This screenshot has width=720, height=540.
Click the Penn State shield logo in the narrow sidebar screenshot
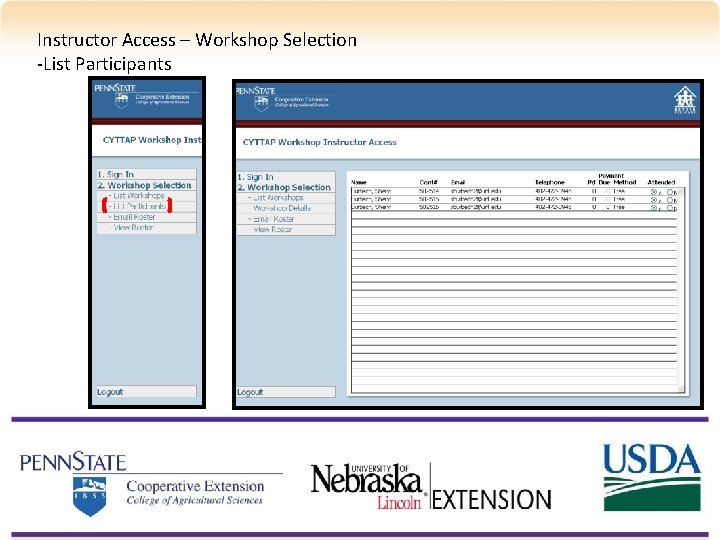[122, 101]
